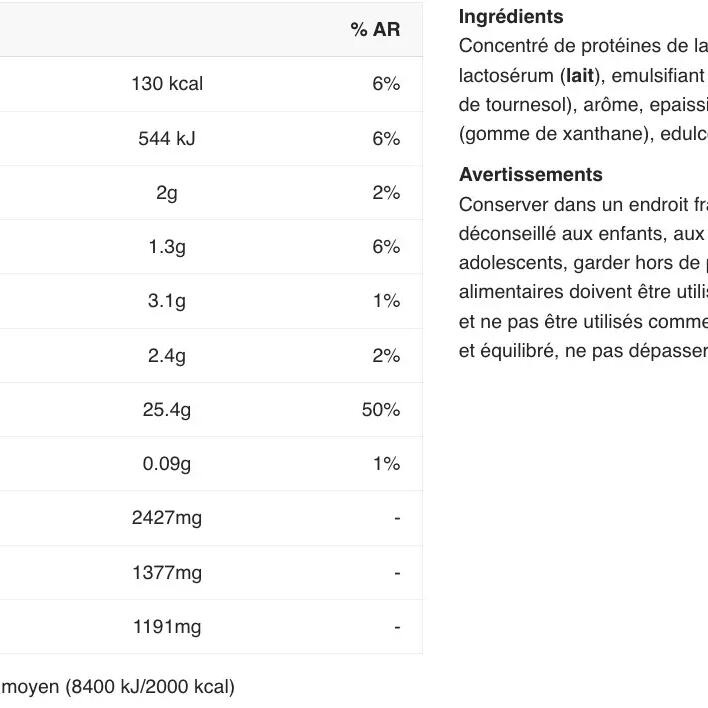Image resolution: width=708 pixels, height=708 pixels.
Task: Click the 6% beside 130 kcal
Action: [386, 84]
